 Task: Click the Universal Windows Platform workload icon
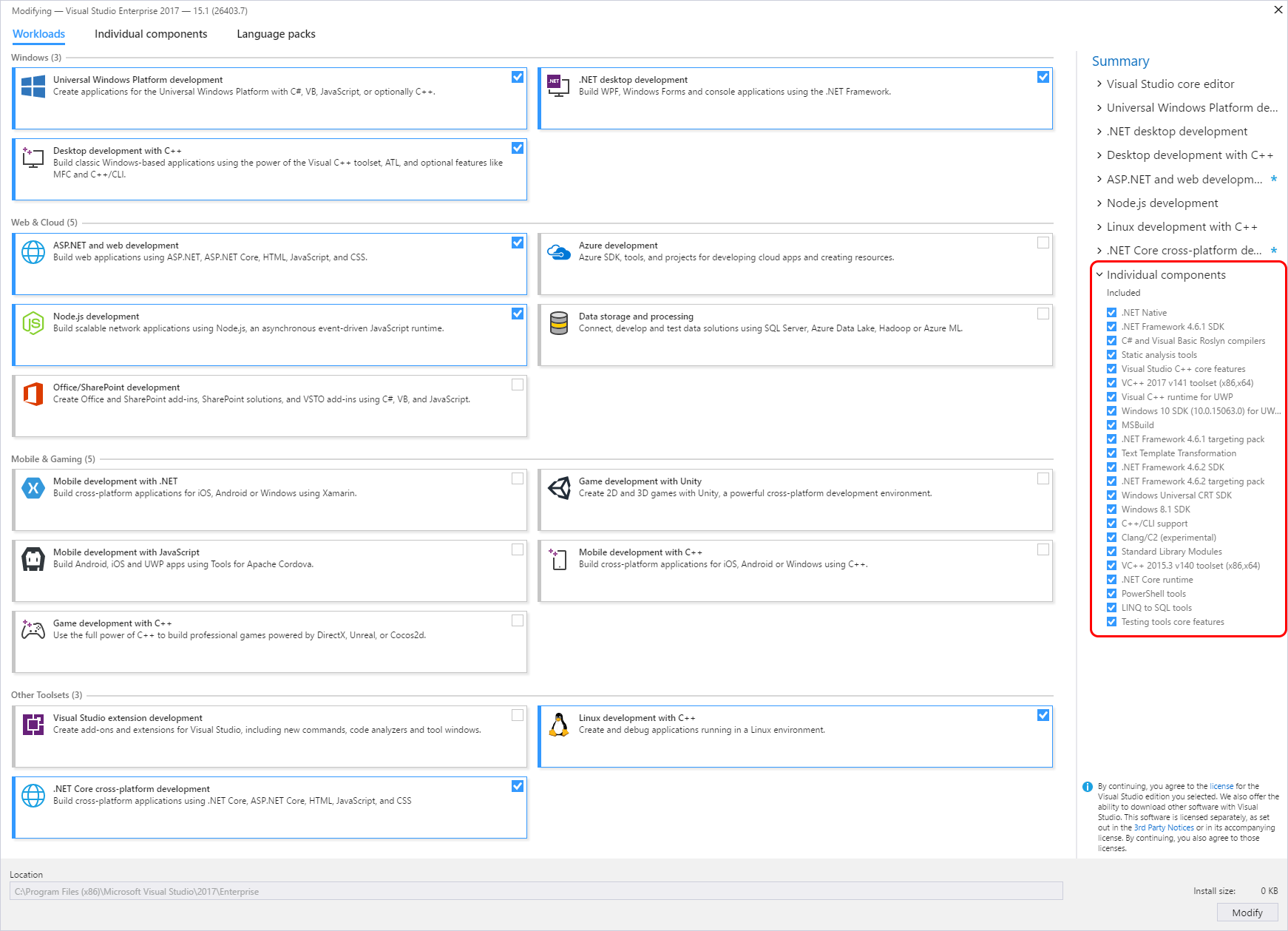[33, 87]
